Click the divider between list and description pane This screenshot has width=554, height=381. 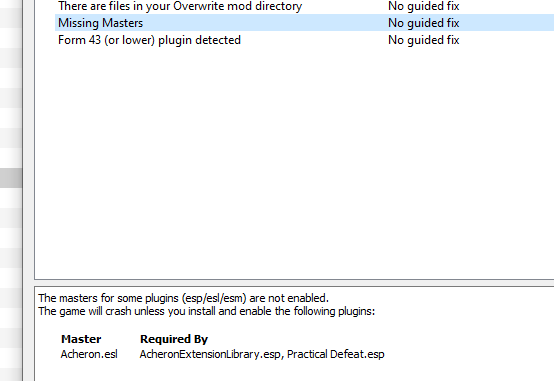[294, 283]
